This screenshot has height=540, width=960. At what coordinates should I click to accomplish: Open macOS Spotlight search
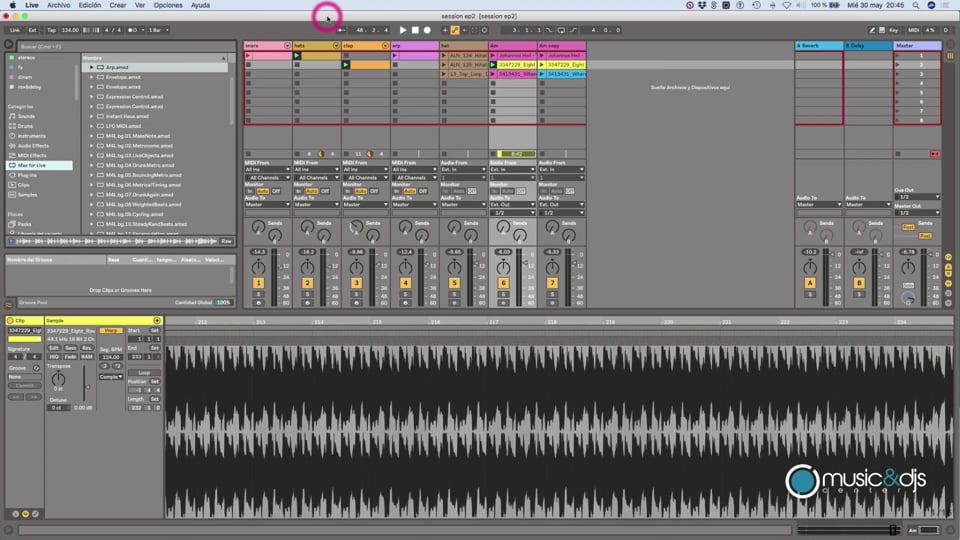click(x=916, y=5)
